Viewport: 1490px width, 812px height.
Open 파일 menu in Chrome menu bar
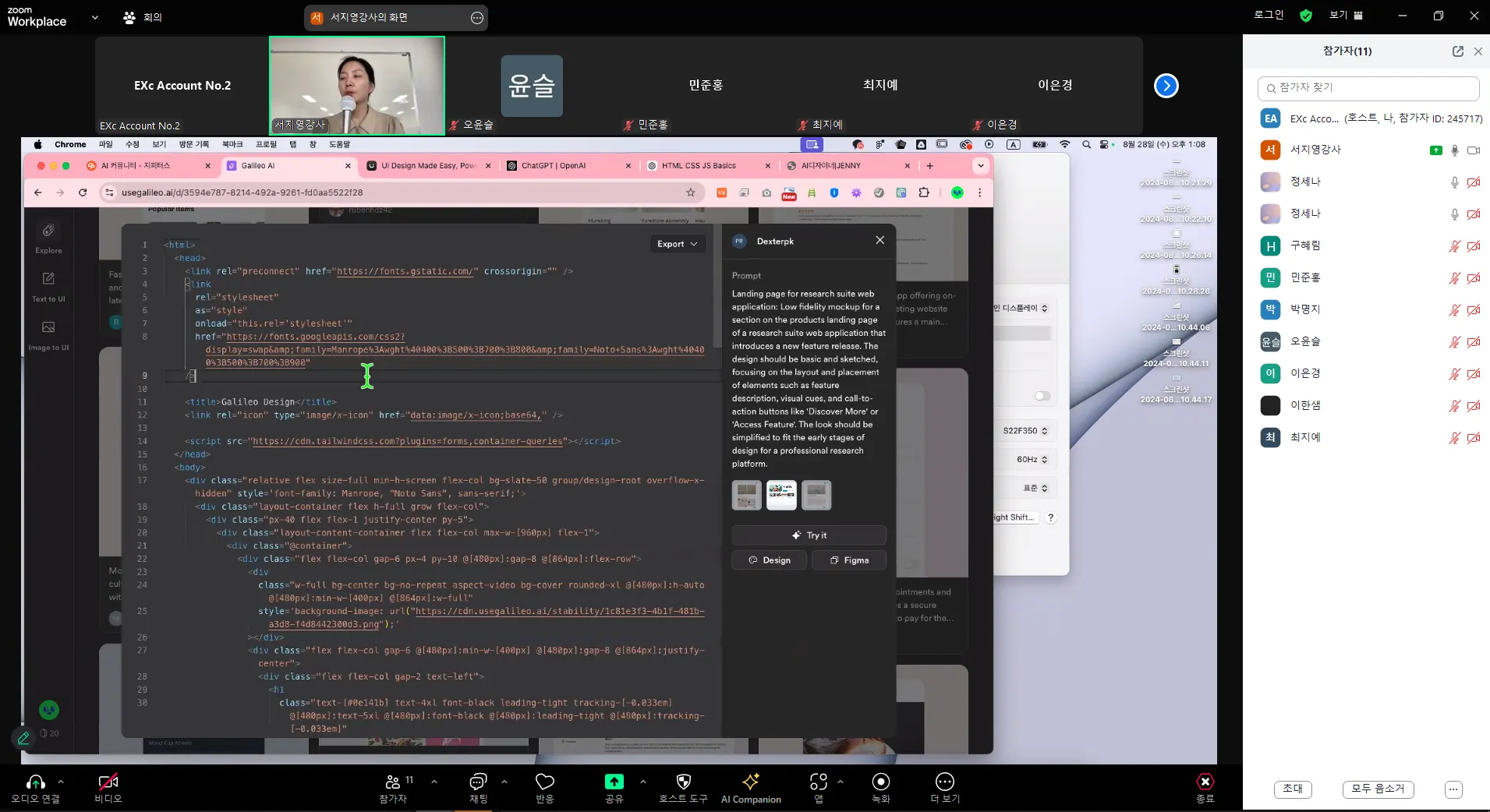105,144
